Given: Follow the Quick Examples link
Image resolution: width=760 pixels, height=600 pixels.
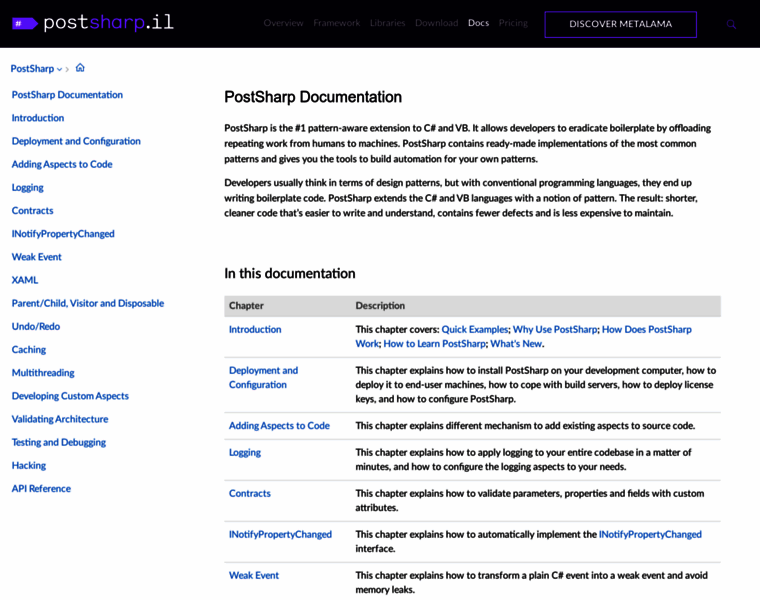Looking at the screenshot, I should pyautogui.click(x=475, y=330).
